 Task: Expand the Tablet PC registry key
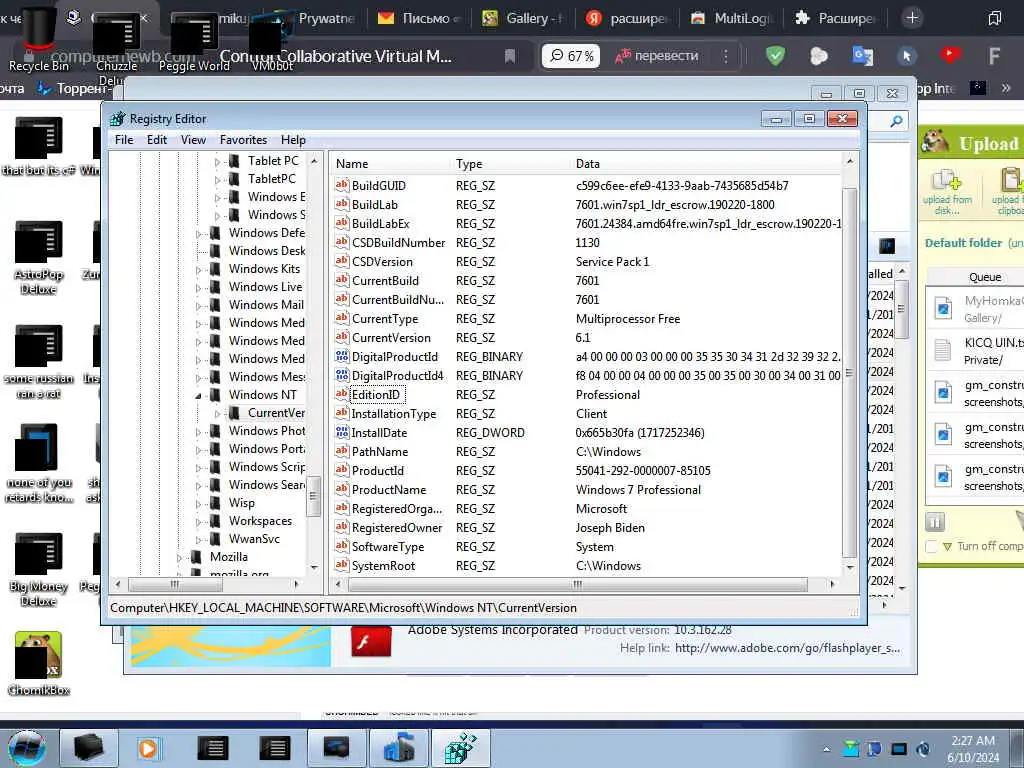coord(217,161)
